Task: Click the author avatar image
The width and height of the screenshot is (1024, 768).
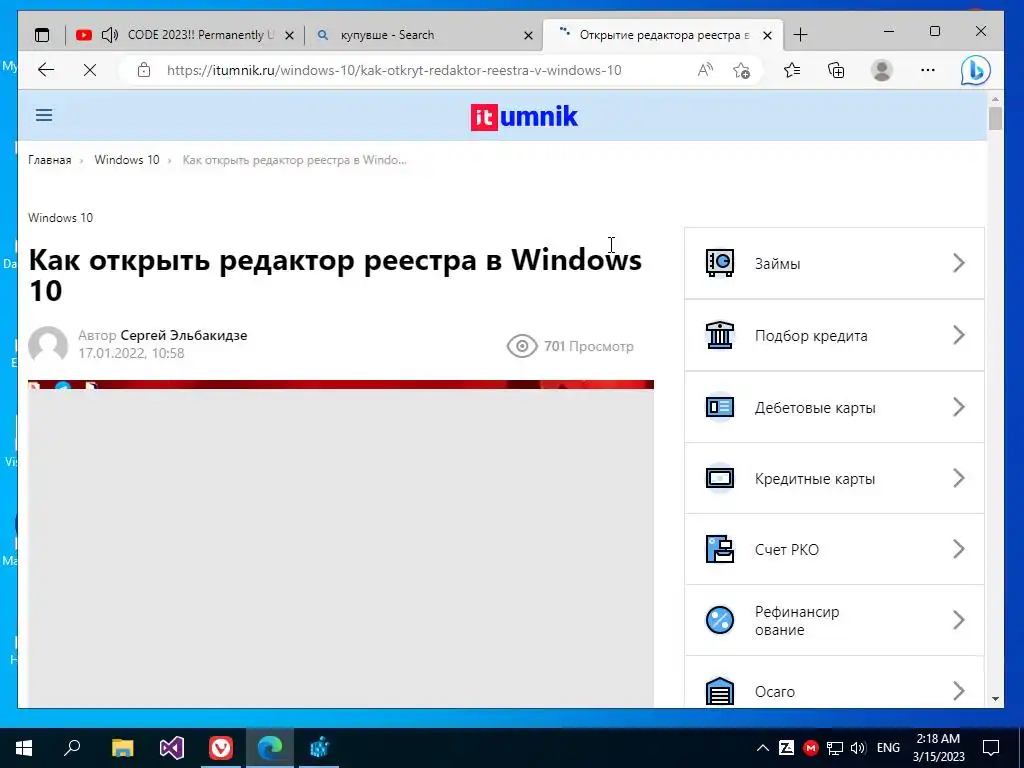Action: click(48, 344)
